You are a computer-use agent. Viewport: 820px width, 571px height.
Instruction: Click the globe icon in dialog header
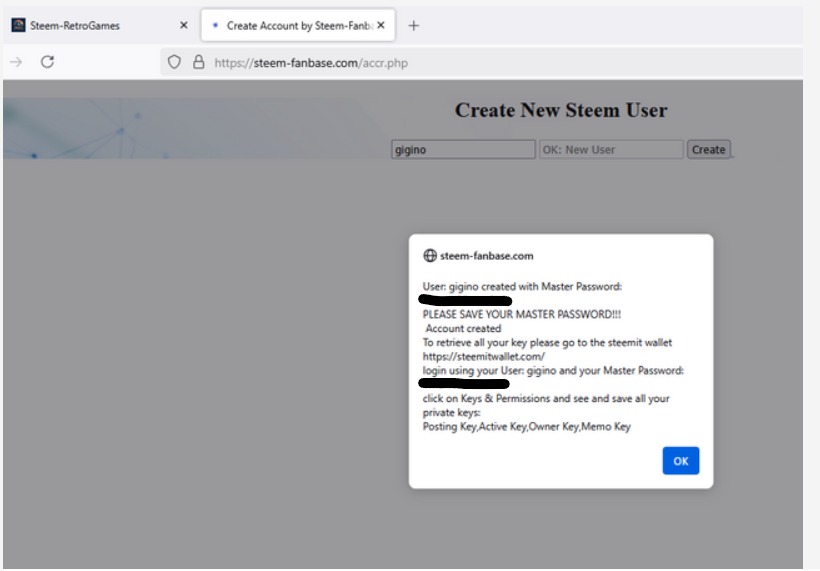(430, 256)
